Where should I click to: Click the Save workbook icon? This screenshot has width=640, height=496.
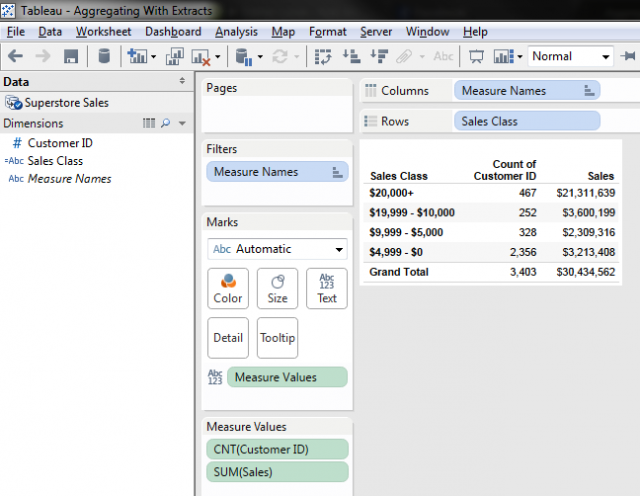pos(71,57)
